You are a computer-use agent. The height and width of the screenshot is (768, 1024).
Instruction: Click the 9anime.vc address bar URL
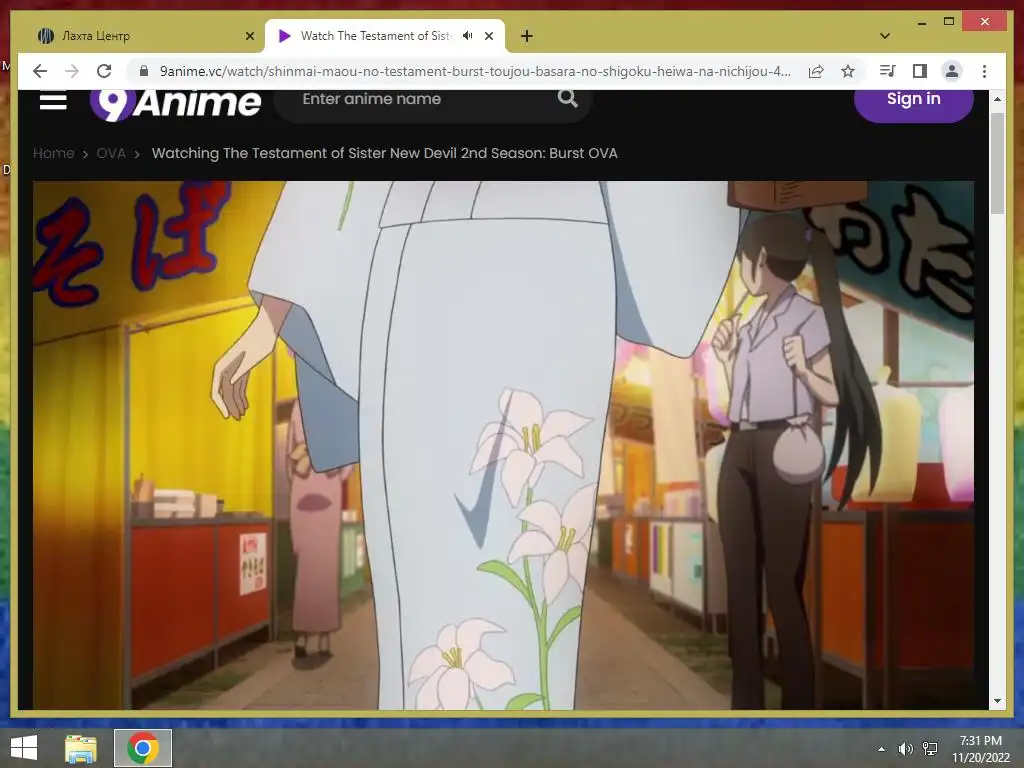click(x=475, y=71)
